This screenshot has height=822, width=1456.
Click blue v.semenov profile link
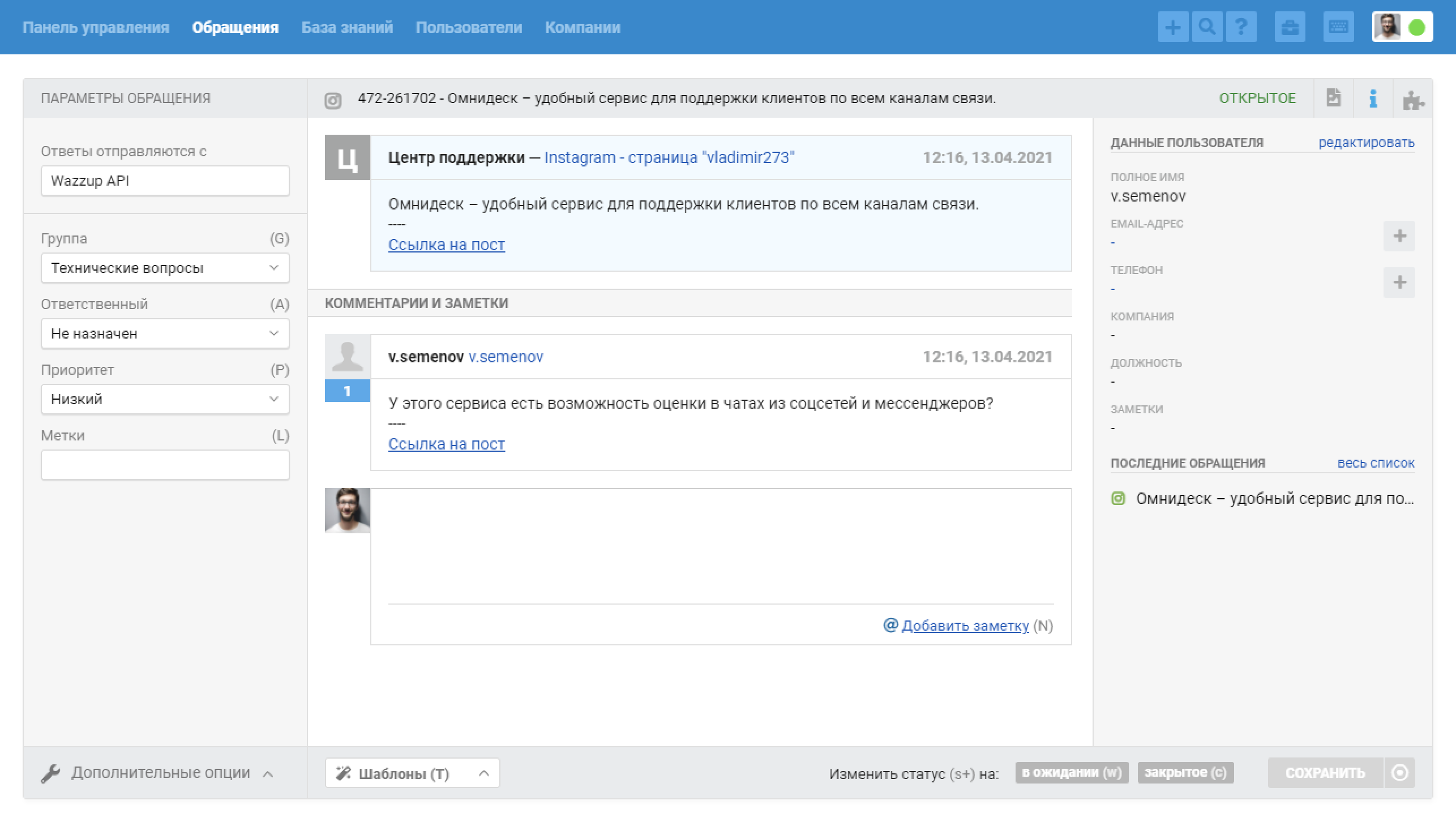(x=506, y=357)
